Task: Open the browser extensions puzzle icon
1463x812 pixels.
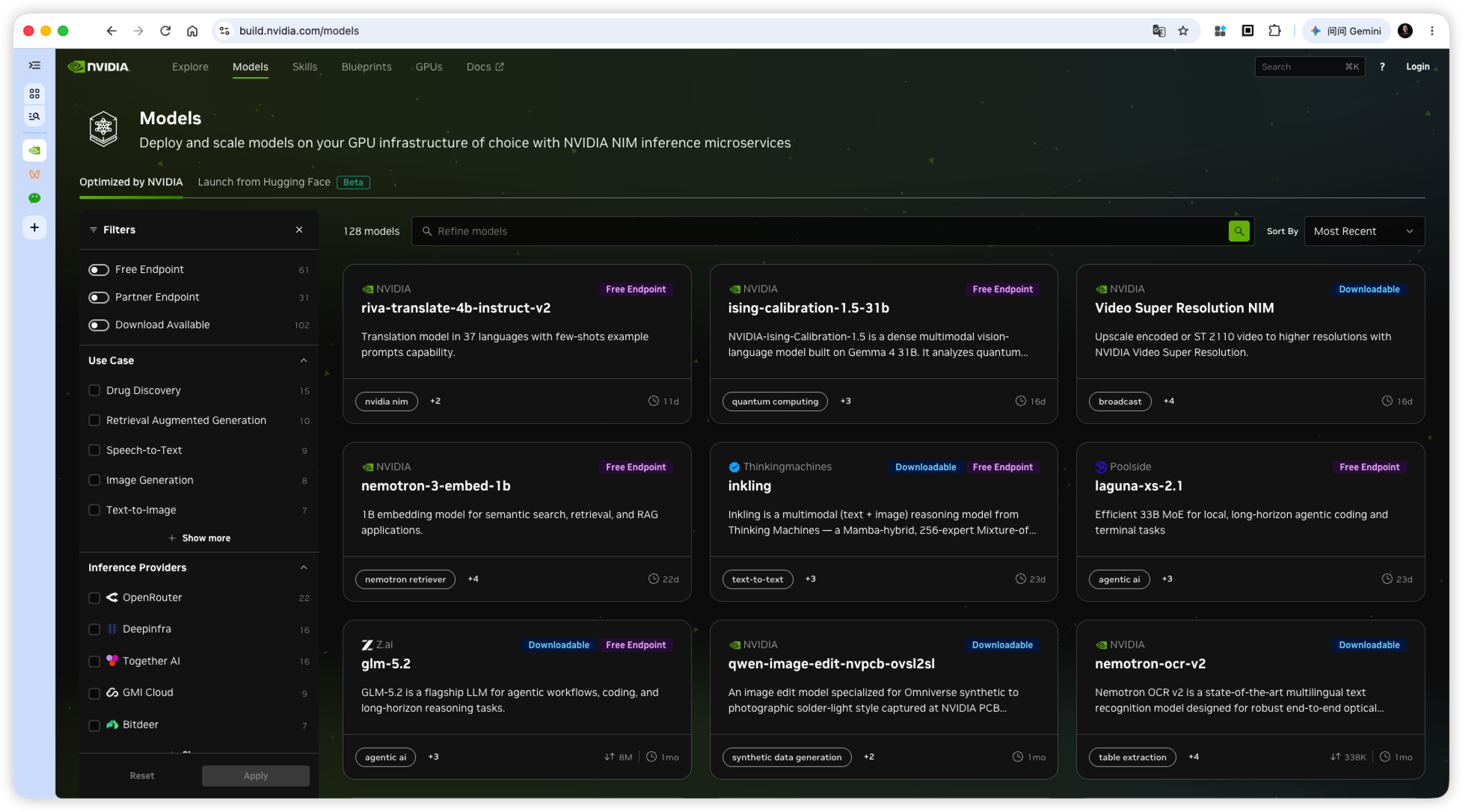Action: 1275,31
